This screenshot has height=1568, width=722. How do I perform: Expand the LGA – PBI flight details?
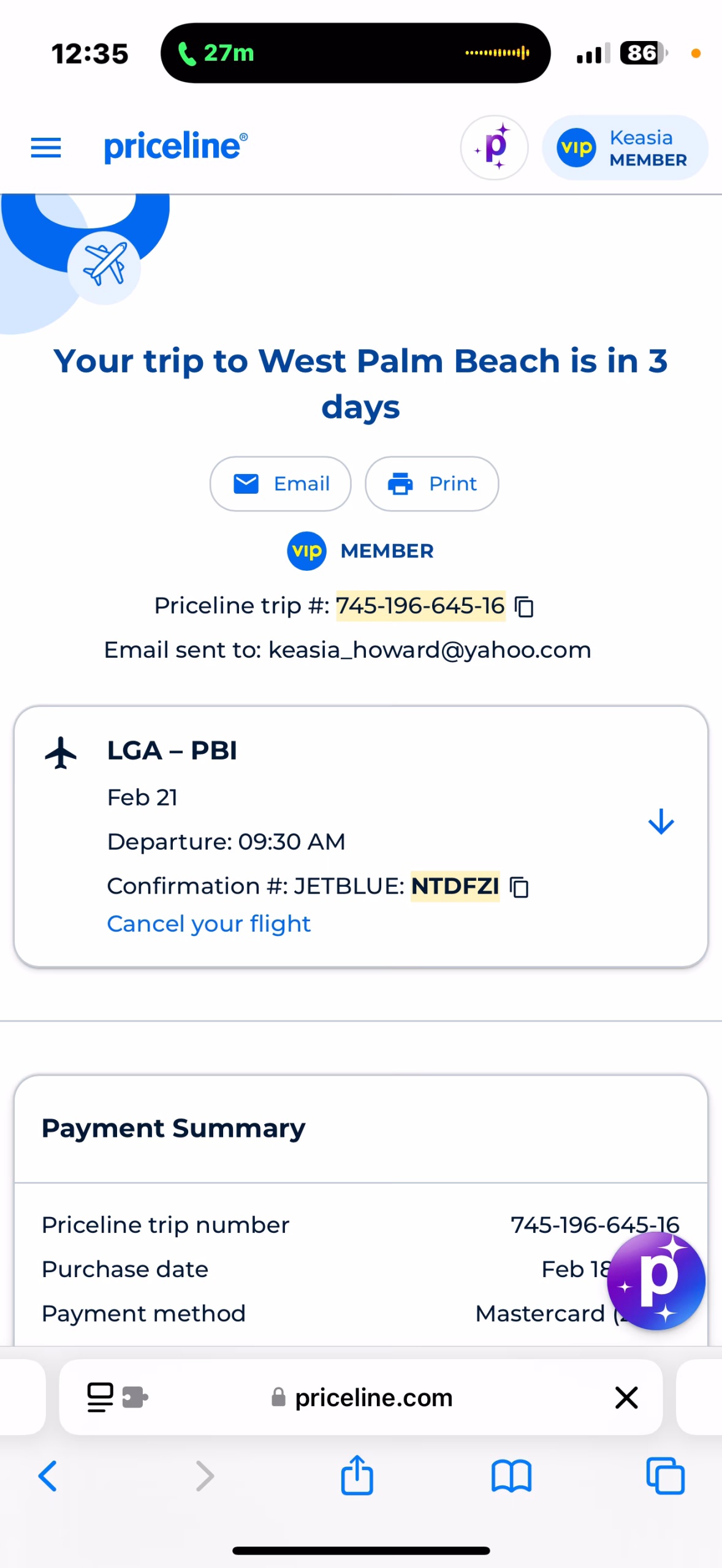[x=661, y=822]
